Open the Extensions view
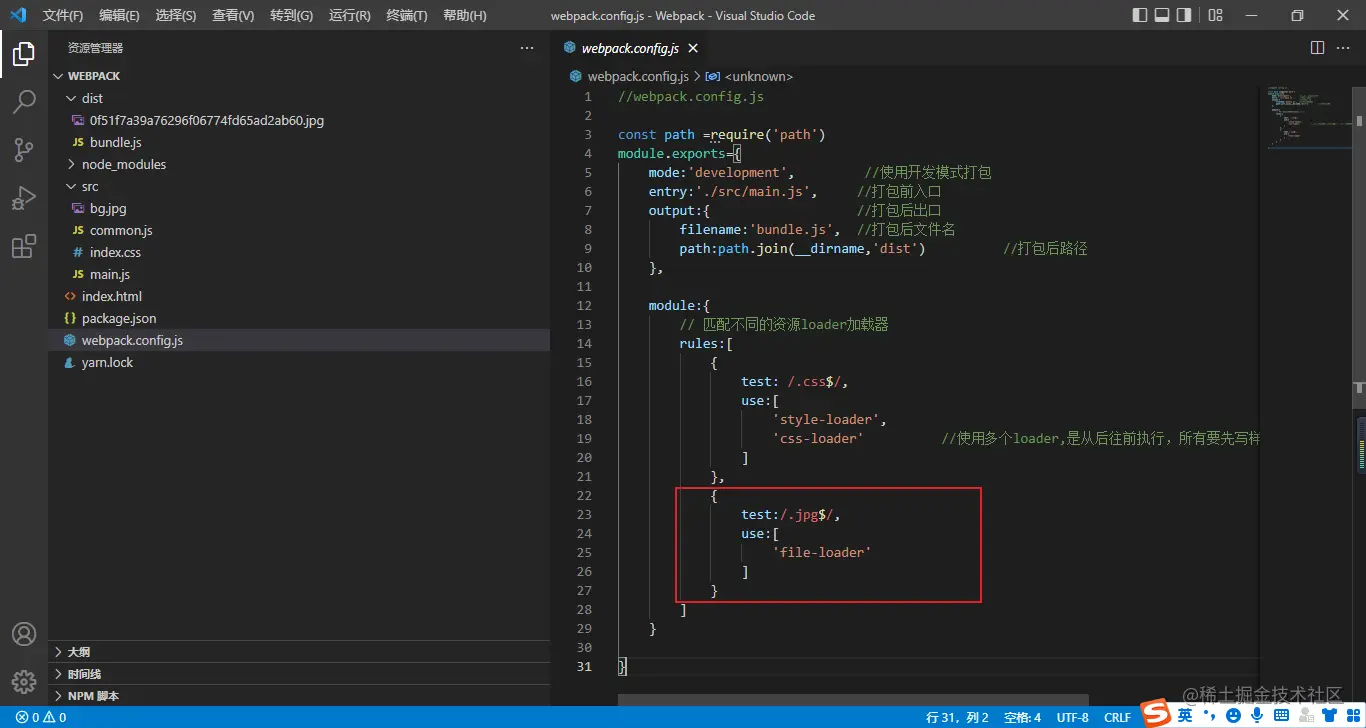This screenshot has height=728, width=1366. click(24, 247)
